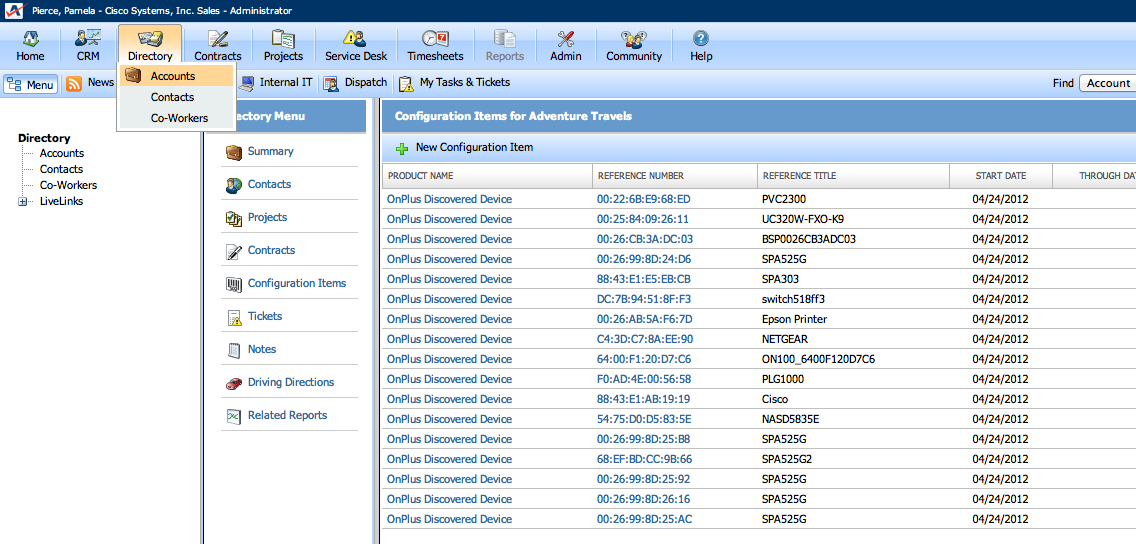Open the Service Desk module icon
This screenshot has width=1136, height=544.
pyautogui.click(x=355, y=39)
